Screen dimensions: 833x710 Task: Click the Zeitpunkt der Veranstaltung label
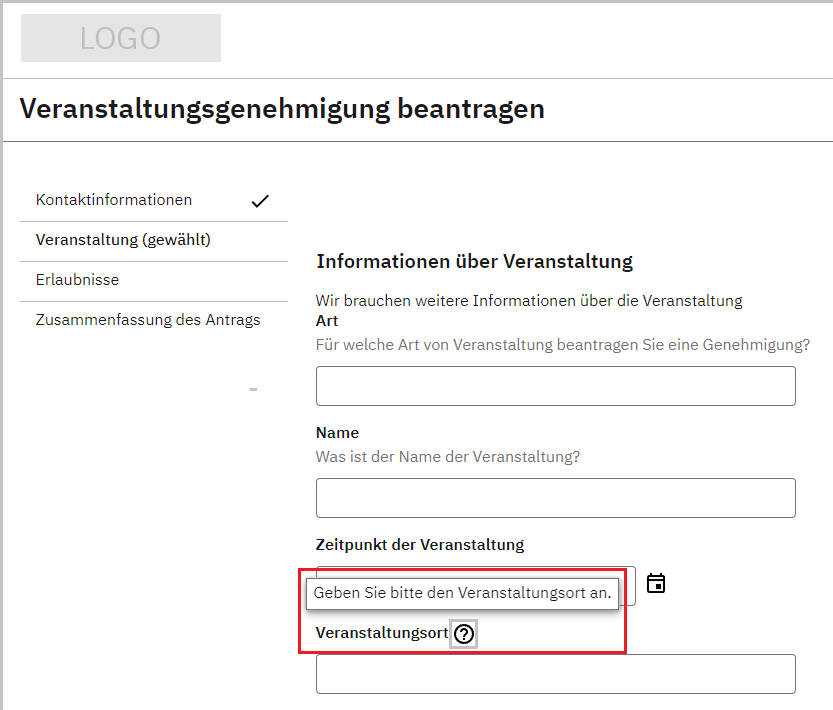point(420,545)
